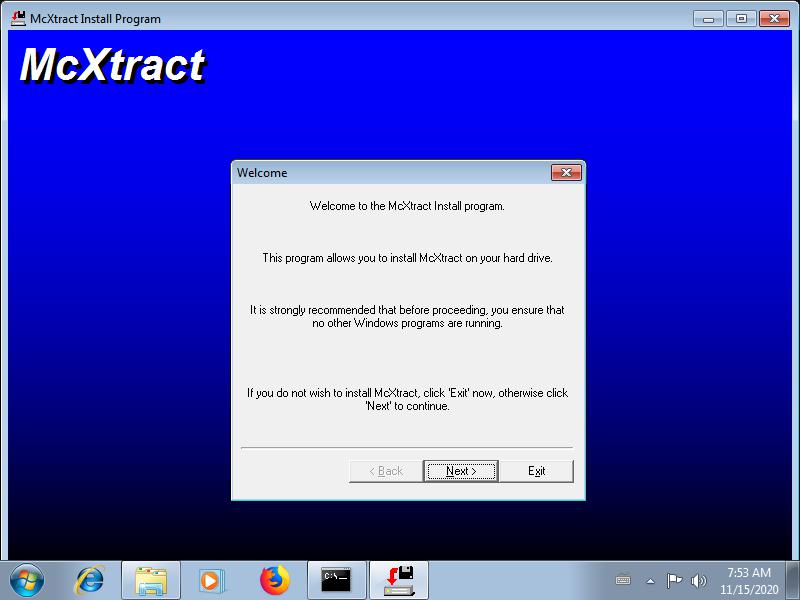
Task: Click the 'Welcome to the McXtract Install program.' text
Action: pos(407,206)
